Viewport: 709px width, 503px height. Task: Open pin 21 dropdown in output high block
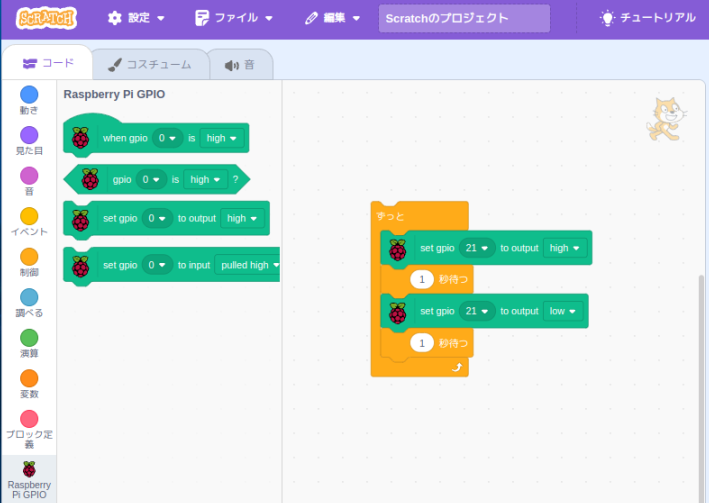coord(477,248)
